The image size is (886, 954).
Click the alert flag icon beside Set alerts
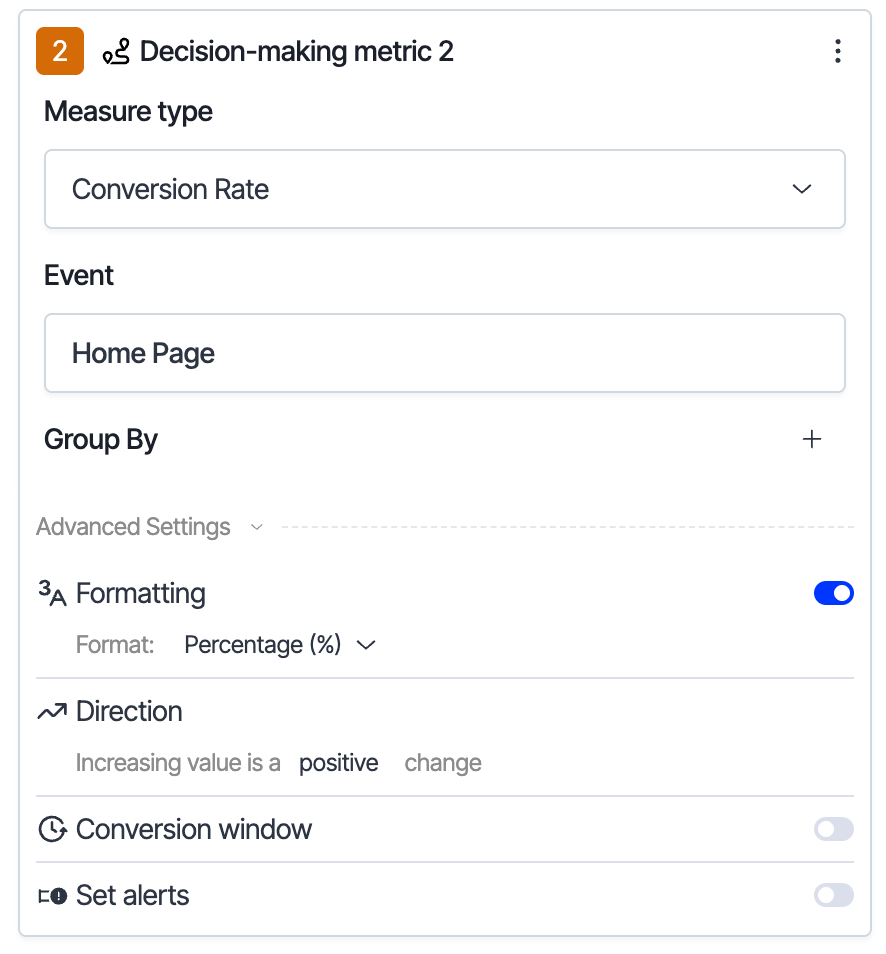(x=52, y=895)
